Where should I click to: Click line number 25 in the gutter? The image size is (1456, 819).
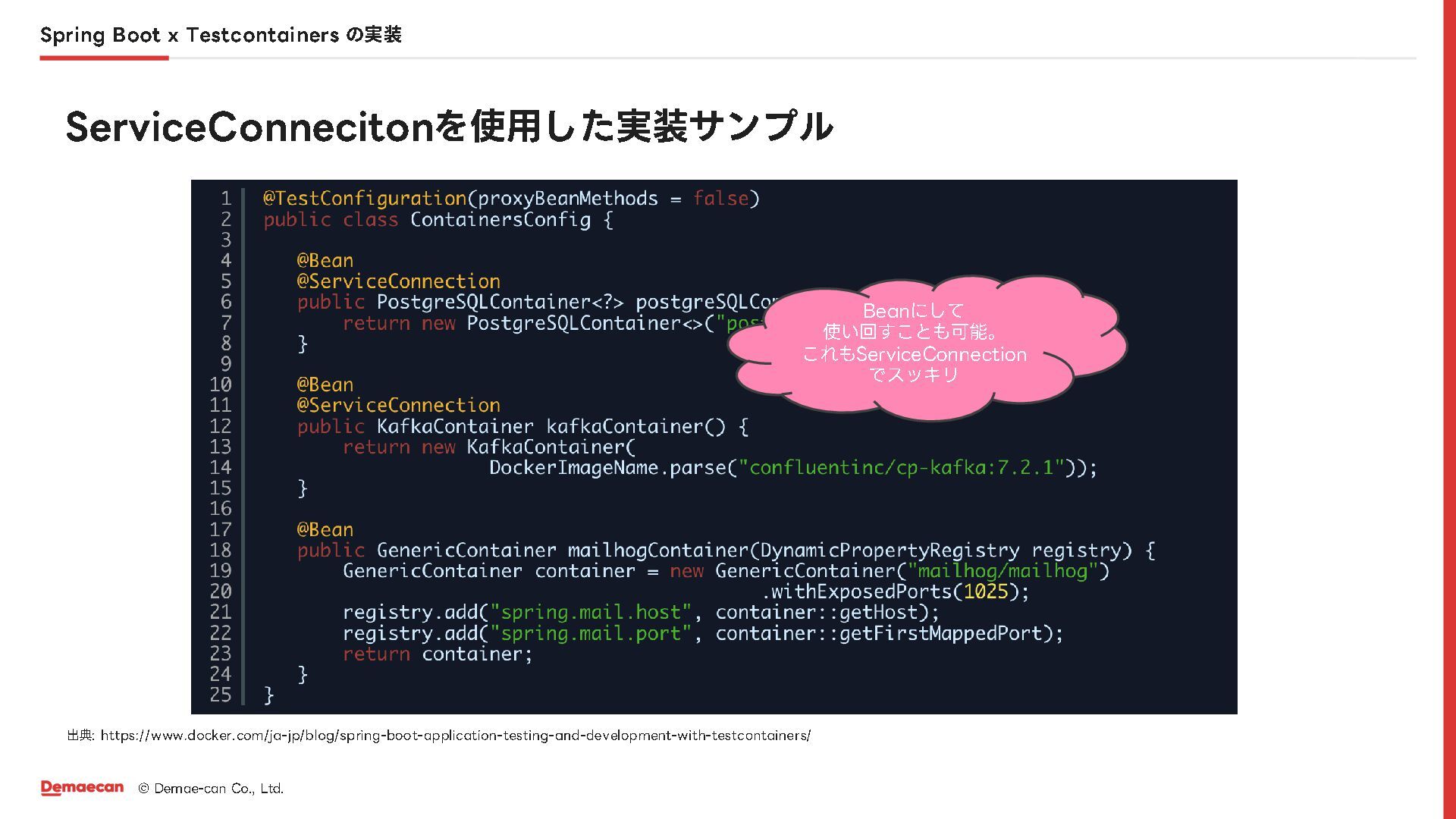pyautogui.click(x=221, y=695)
